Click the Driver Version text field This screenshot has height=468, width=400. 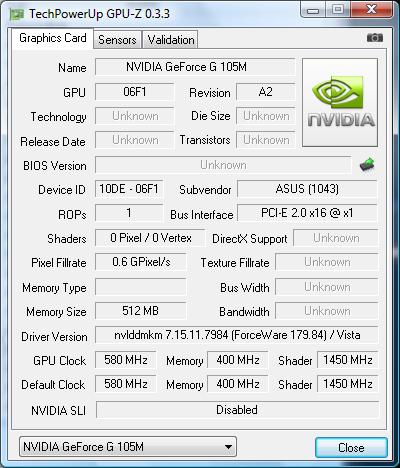(237, 335)
